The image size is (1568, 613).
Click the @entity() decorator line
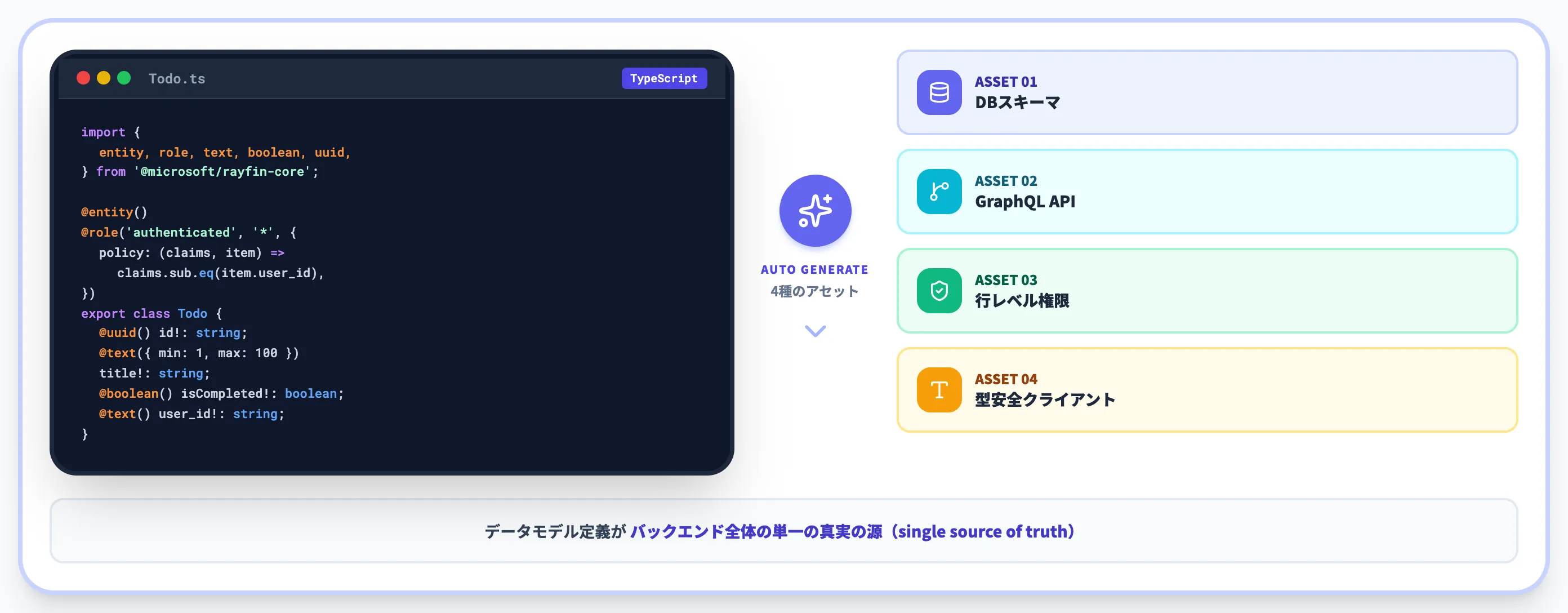[x=114, y=212]
